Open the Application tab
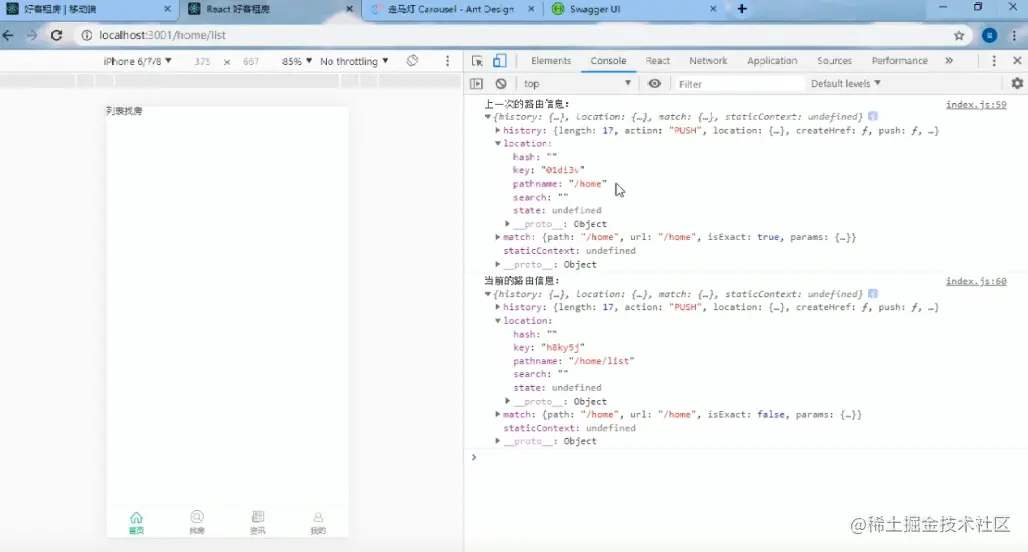The image size is (1028, 552). 772,61
